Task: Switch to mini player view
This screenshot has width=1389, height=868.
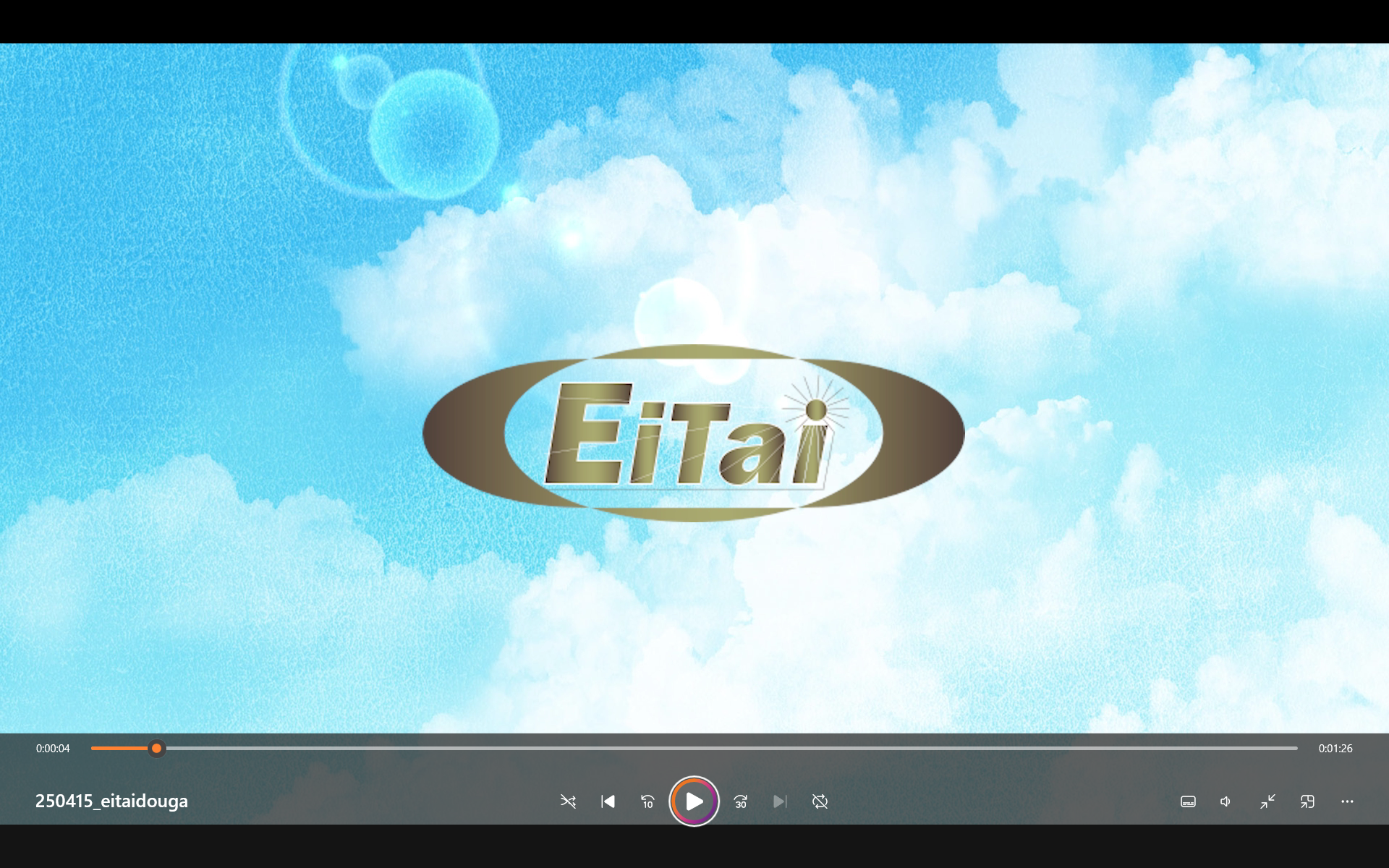Action: (x=1307, y=801)
